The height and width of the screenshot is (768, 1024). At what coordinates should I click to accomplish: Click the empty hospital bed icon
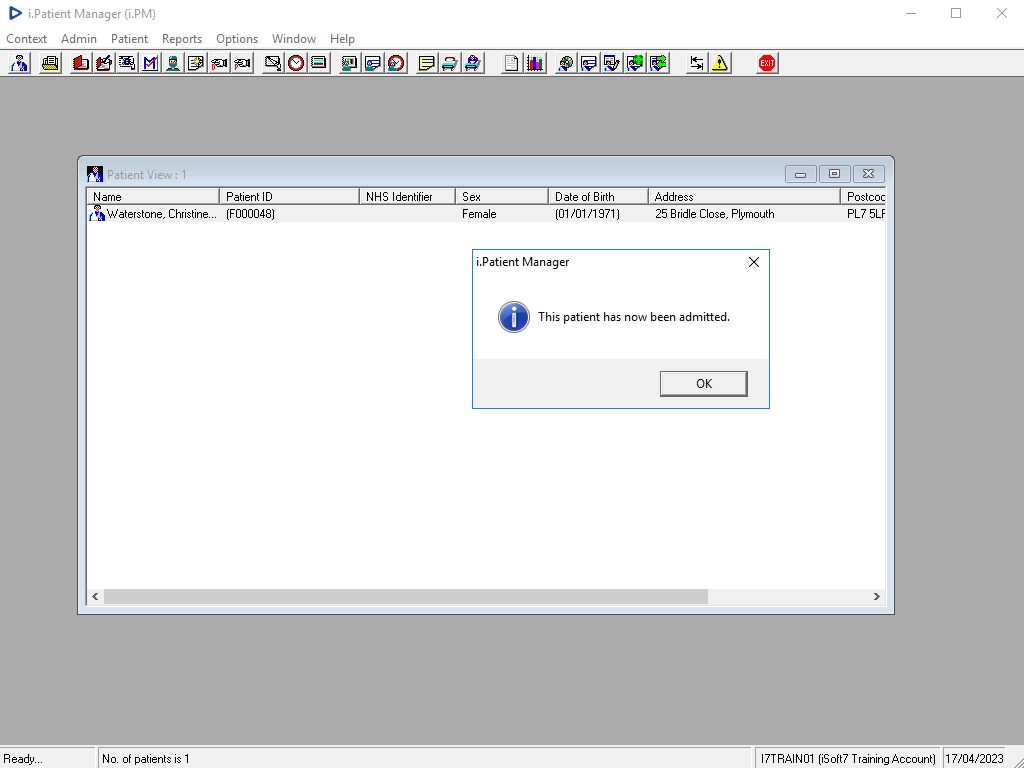(x=449, y=63)
